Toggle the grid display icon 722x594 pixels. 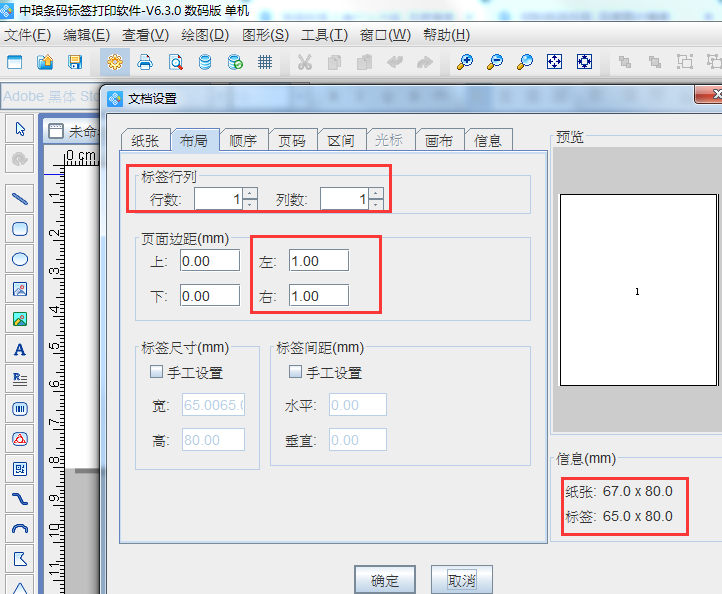click(x=265, y=62)
